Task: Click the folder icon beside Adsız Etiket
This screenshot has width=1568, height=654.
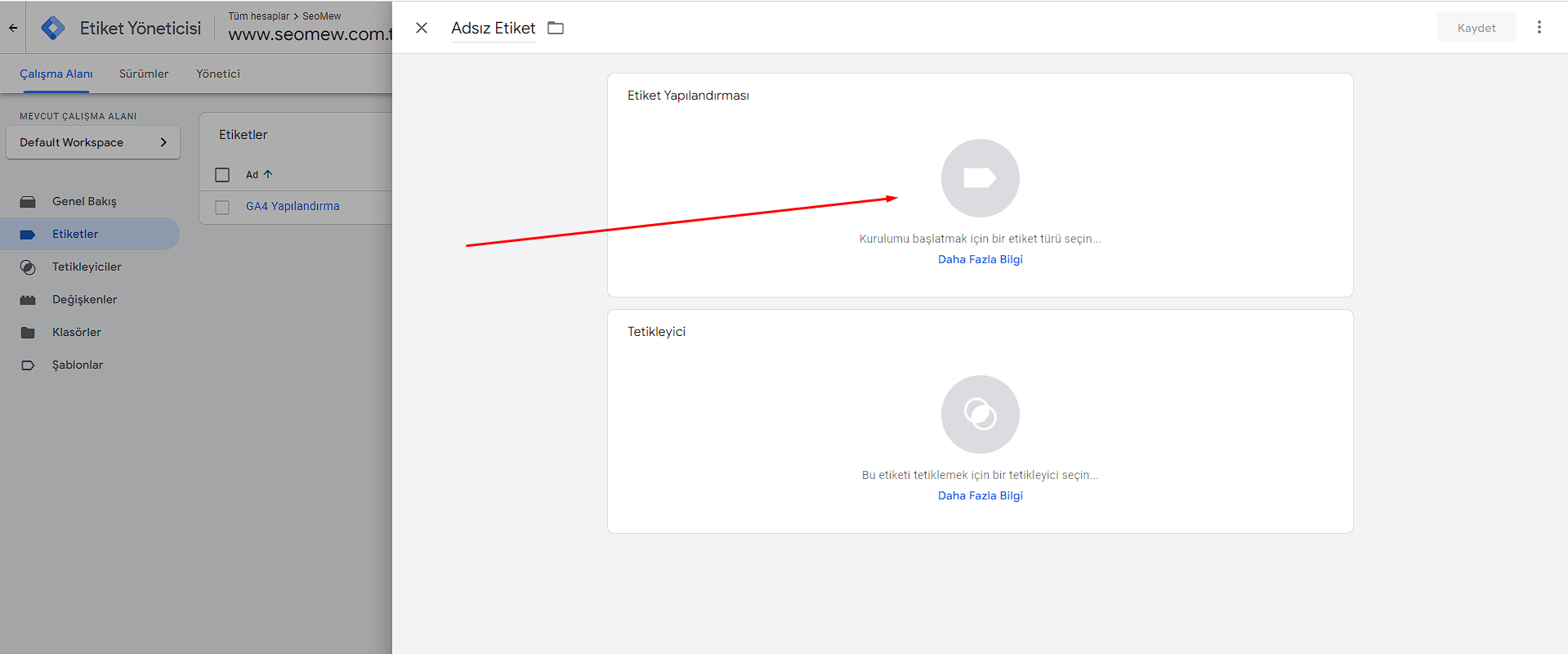Action: 556,28
